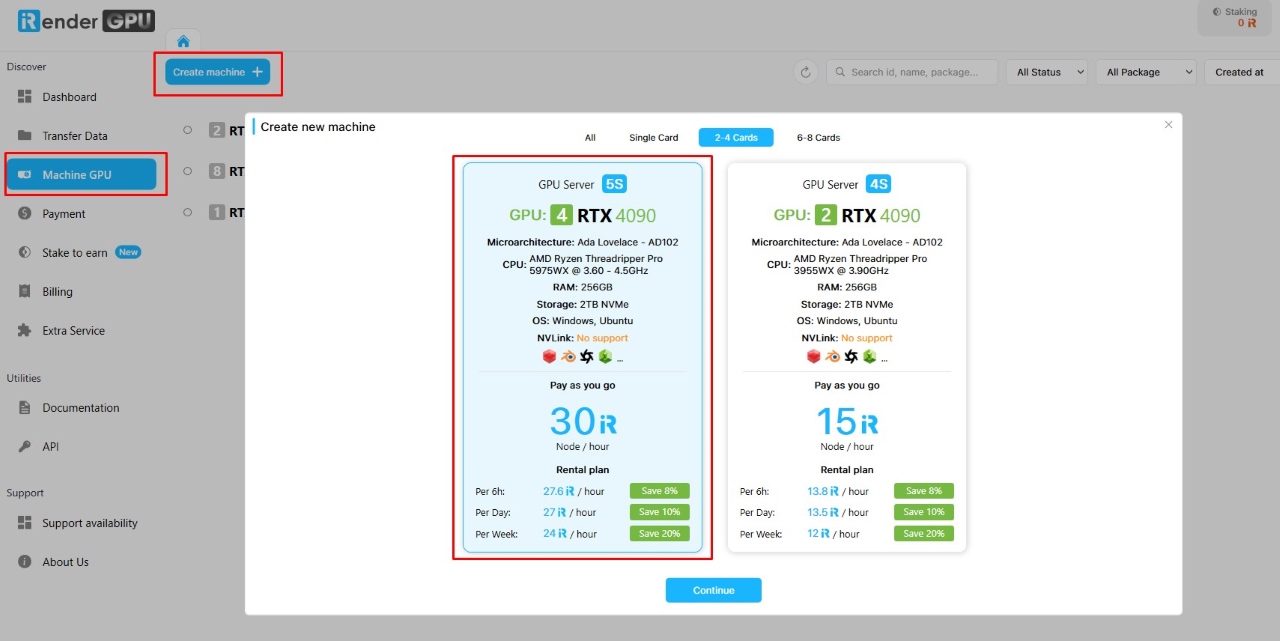Open the Created at sort dropdown
This screenshot has width=1280, height=641.
(1240, 72)
